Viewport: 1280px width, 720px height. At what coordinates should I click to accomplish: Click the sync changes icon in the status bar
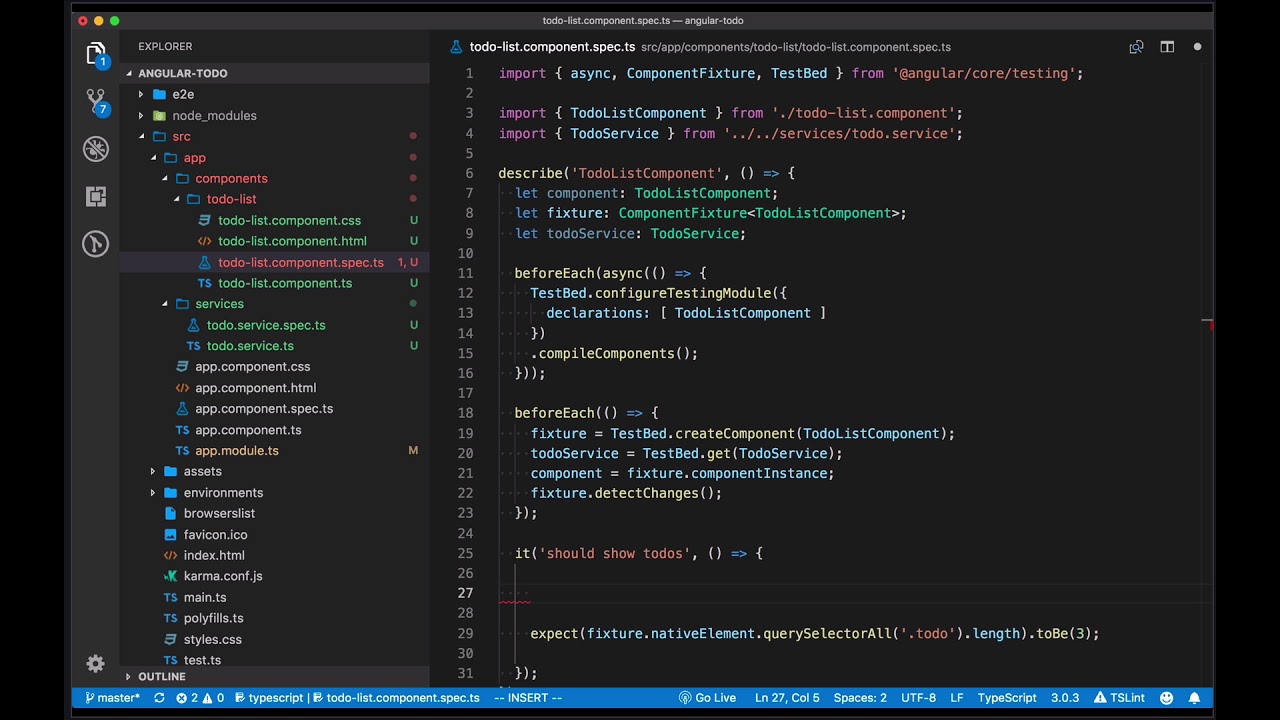point(159,698)
